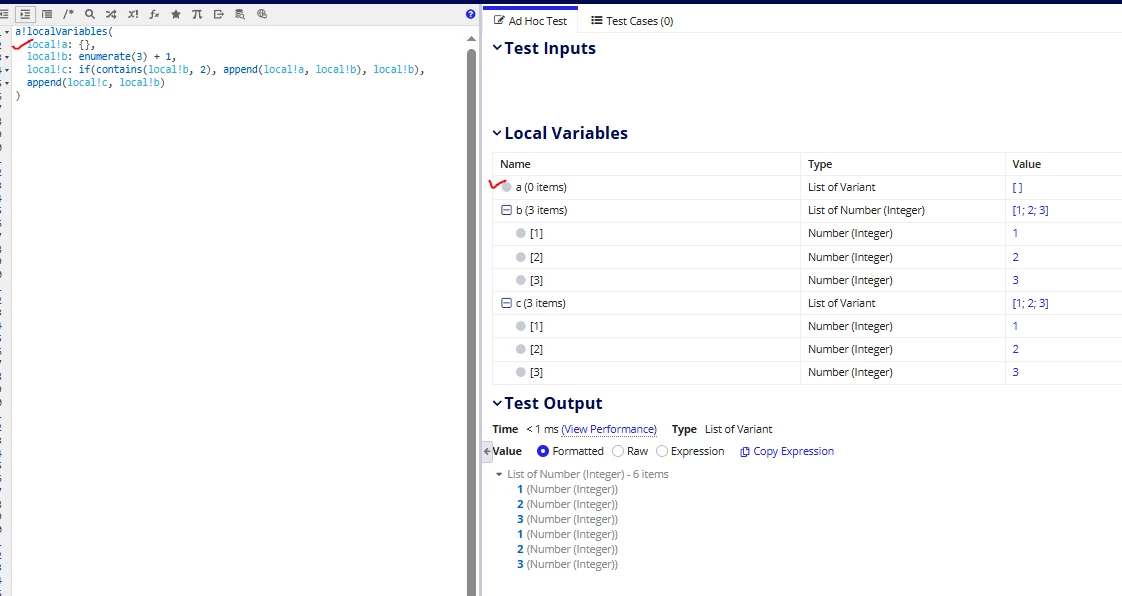Click the scroll-up arrow of code editor
The width and height of the screenshot is (1122, 596).
click(x=471, y=39)
